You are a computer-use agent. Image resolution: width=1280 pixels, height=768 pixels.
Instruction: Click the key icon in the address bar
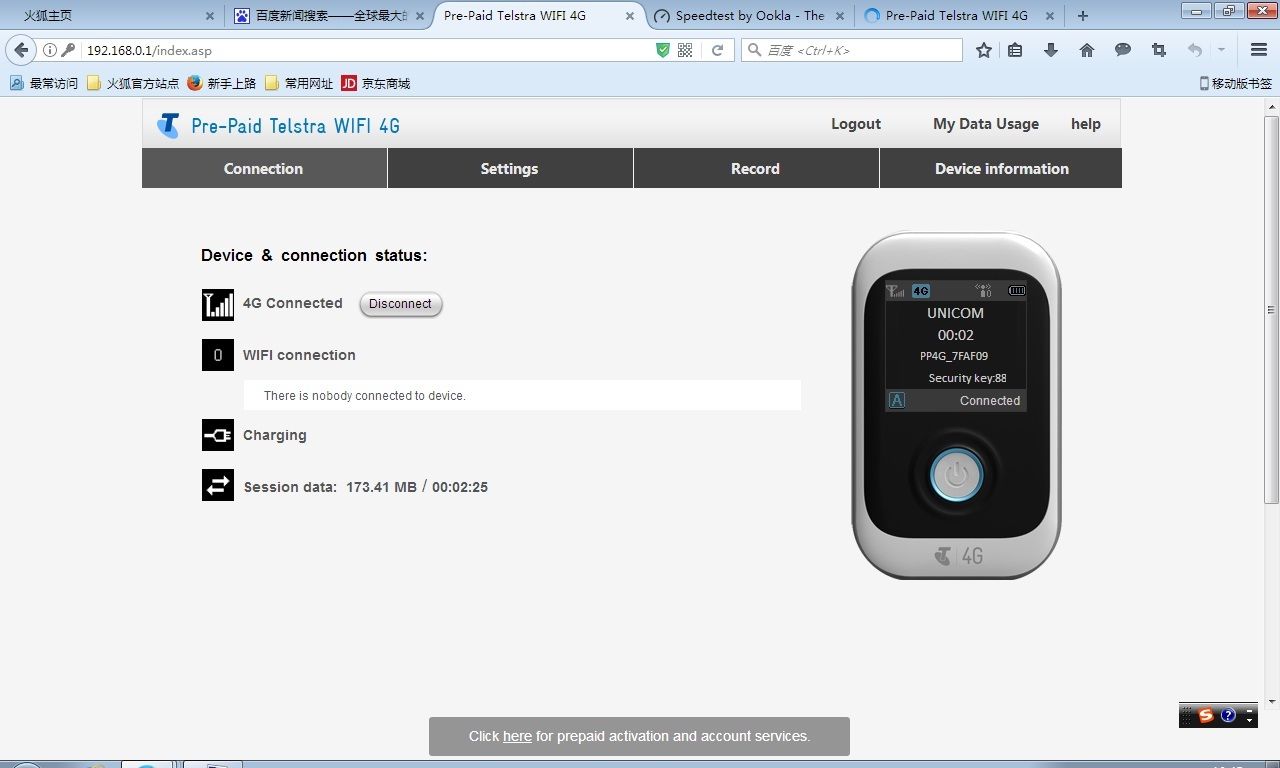(x=68, y=50)
